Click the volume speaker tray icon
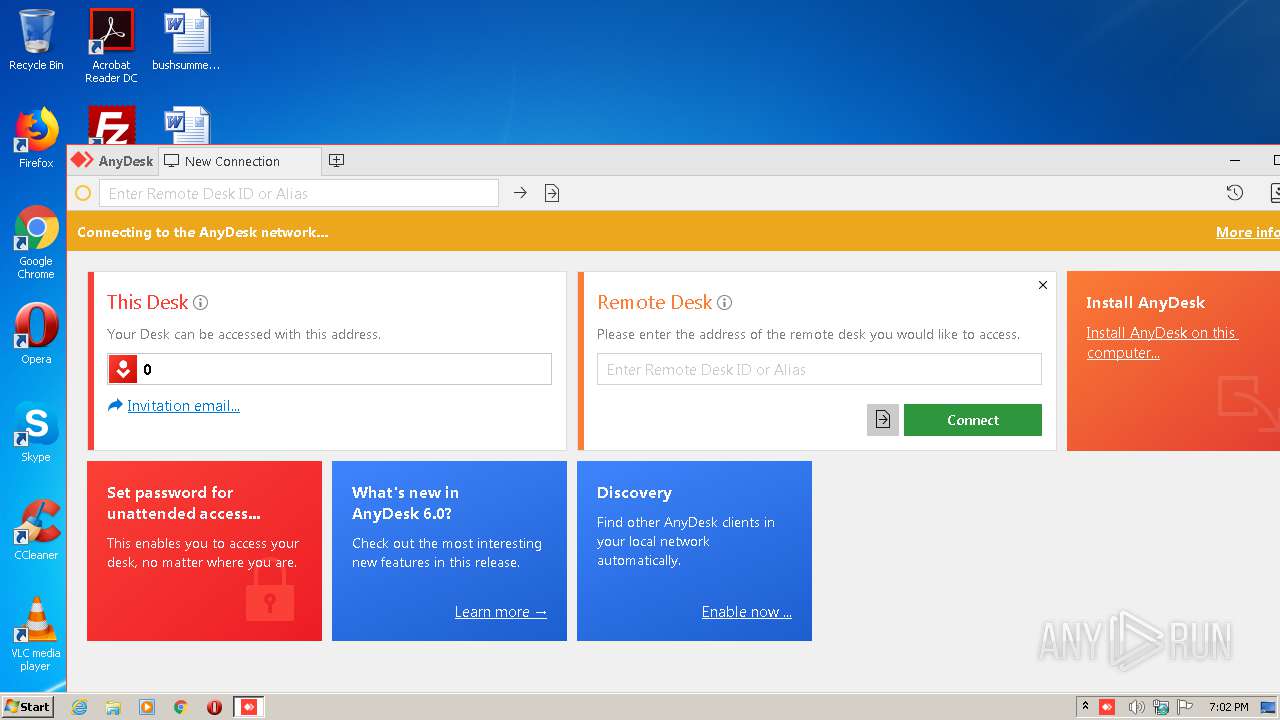This screenshot has width=1280, height=720. (1136, 707)
